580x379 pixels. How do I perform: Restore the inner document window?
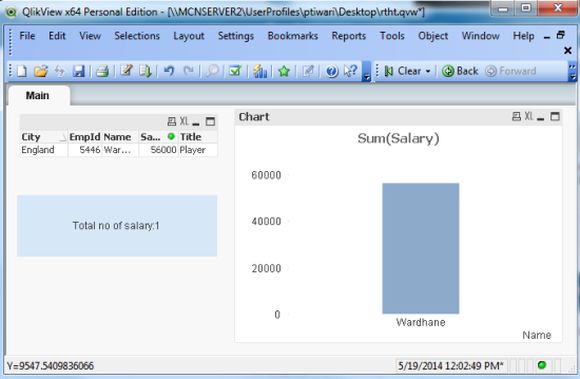[561, 35]
